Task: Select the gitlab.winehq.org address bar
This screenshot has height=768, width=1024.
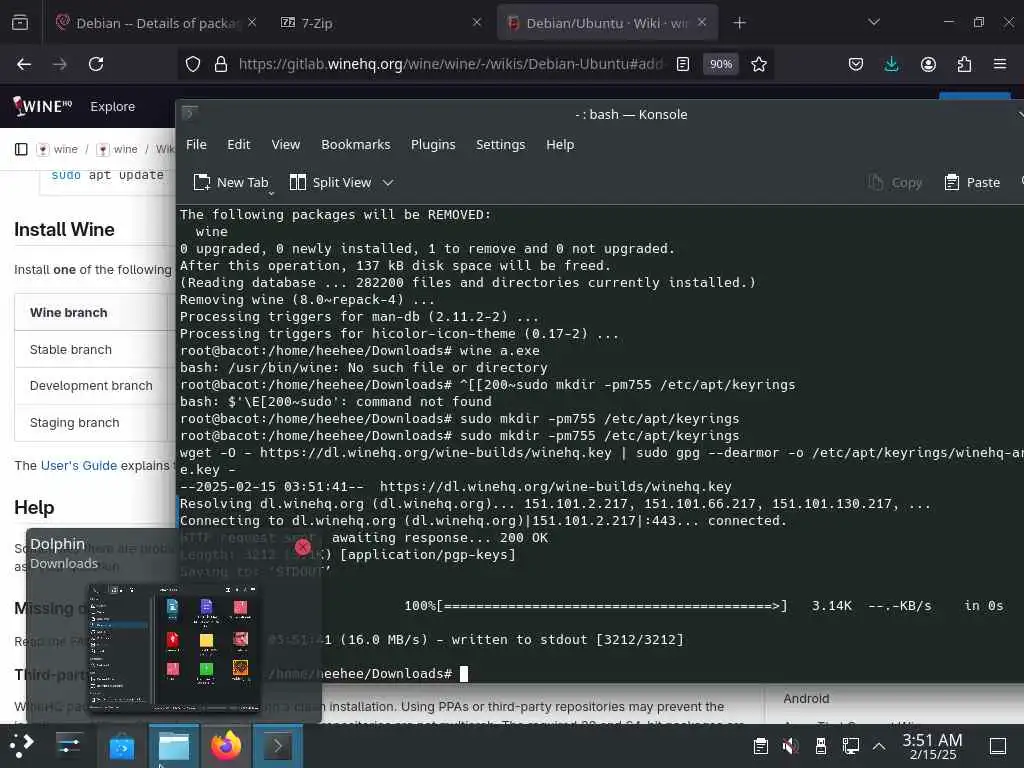Action: pyautogui.click(x=451, y=64)
